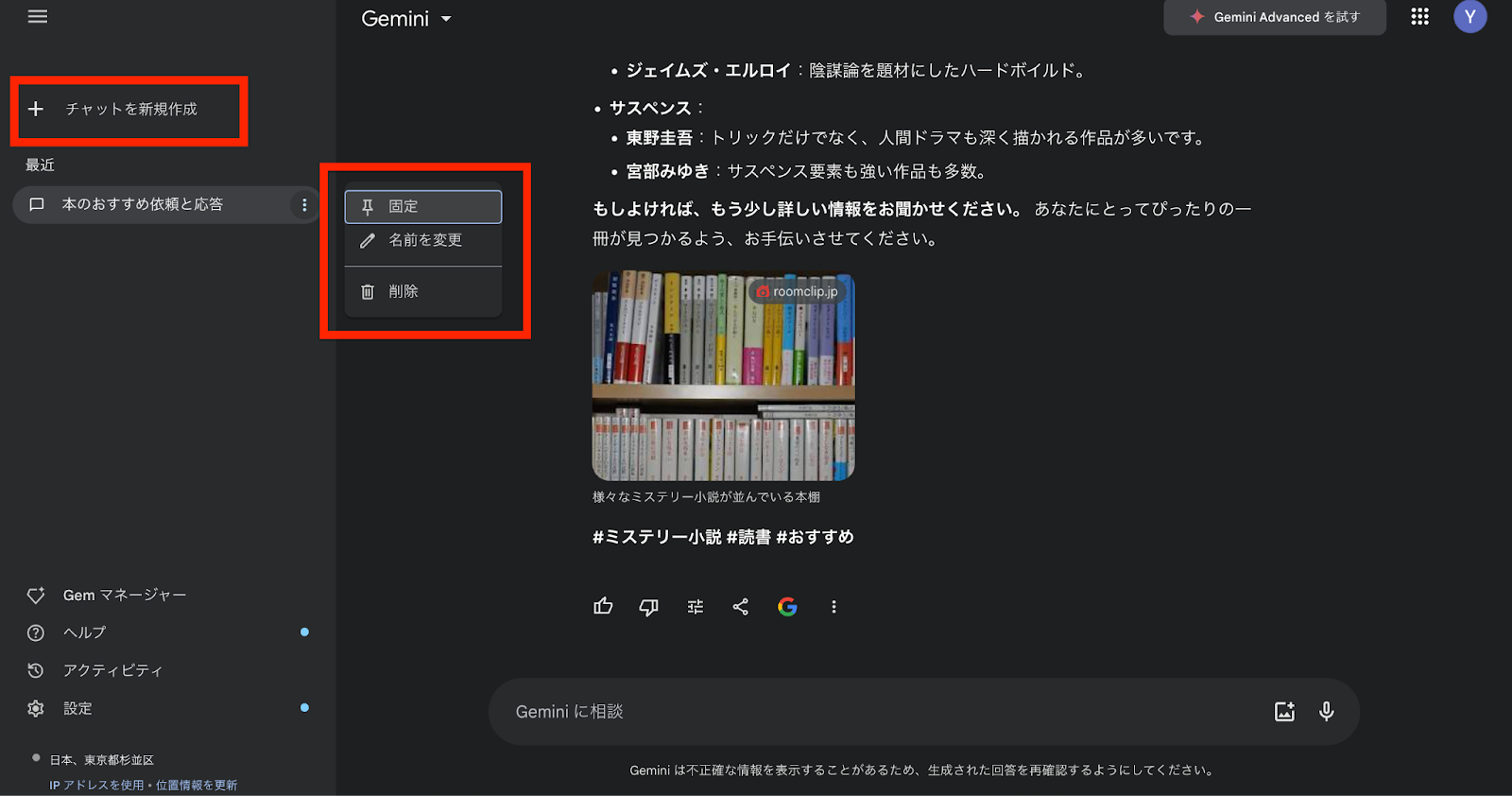This screenshot has height=796, width=1512.
Task: Click Gemini Advanced を試す button
Action: (1275, 17)
